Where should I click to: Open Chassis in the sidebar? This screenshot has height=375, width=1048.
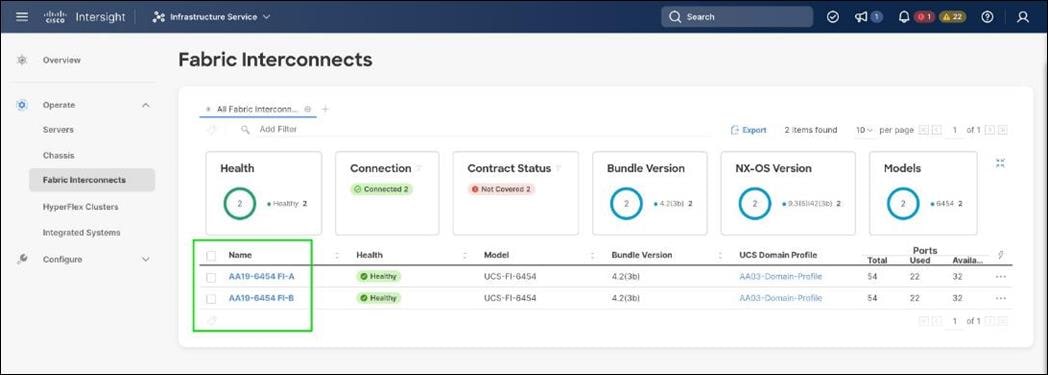coord(59,155)
